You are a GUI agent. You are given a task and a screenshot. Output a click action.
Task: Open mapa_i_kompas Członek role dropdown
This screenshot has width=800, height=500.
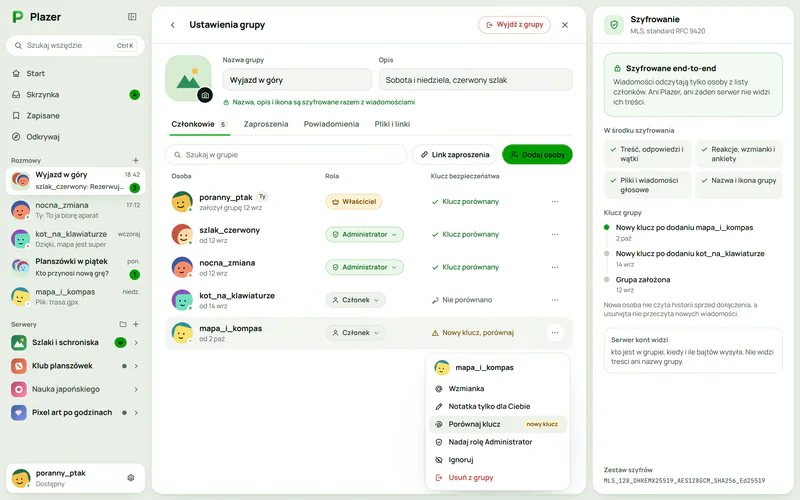(356, 333)
